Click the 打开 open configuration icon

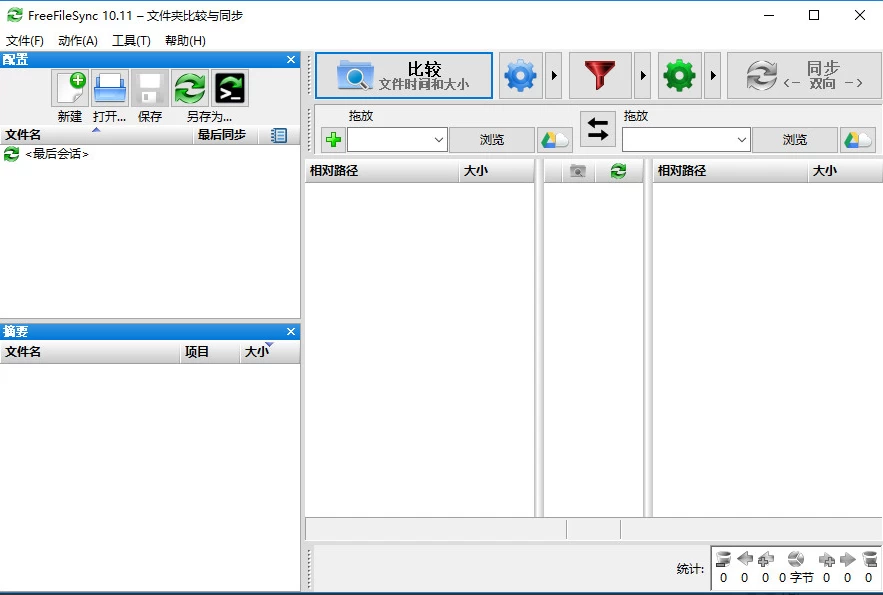pyautogui.click(x=110, y=89)
